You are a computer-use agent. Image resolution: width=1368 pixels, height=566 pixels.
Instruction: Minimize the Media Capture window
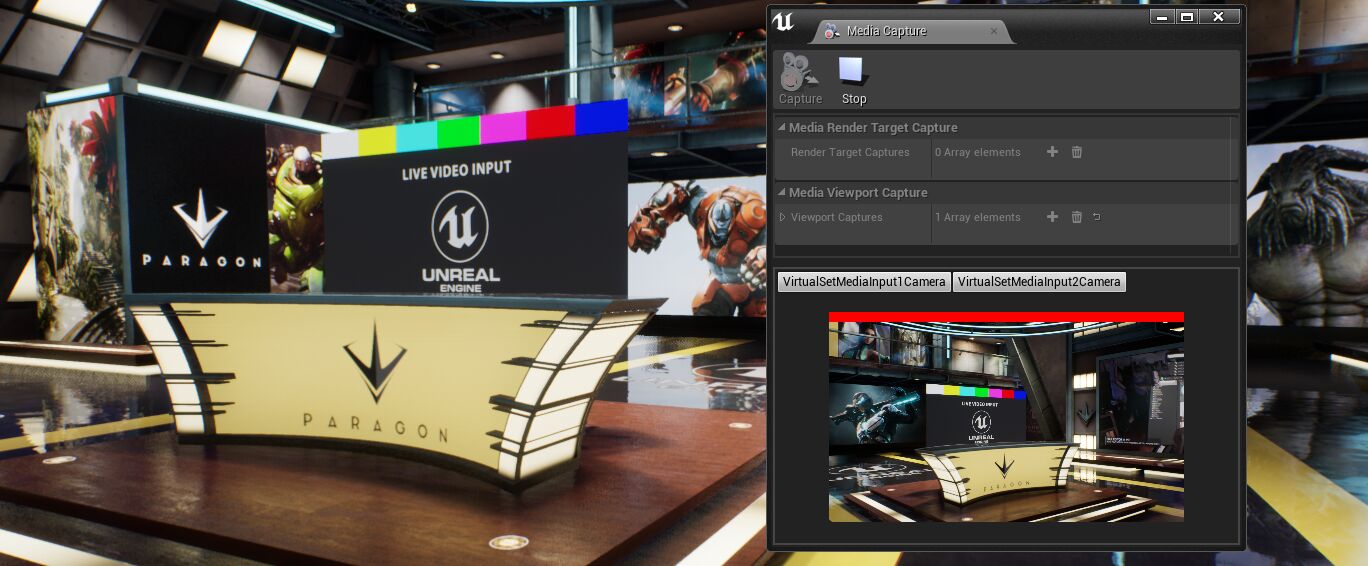(1160, 16)
